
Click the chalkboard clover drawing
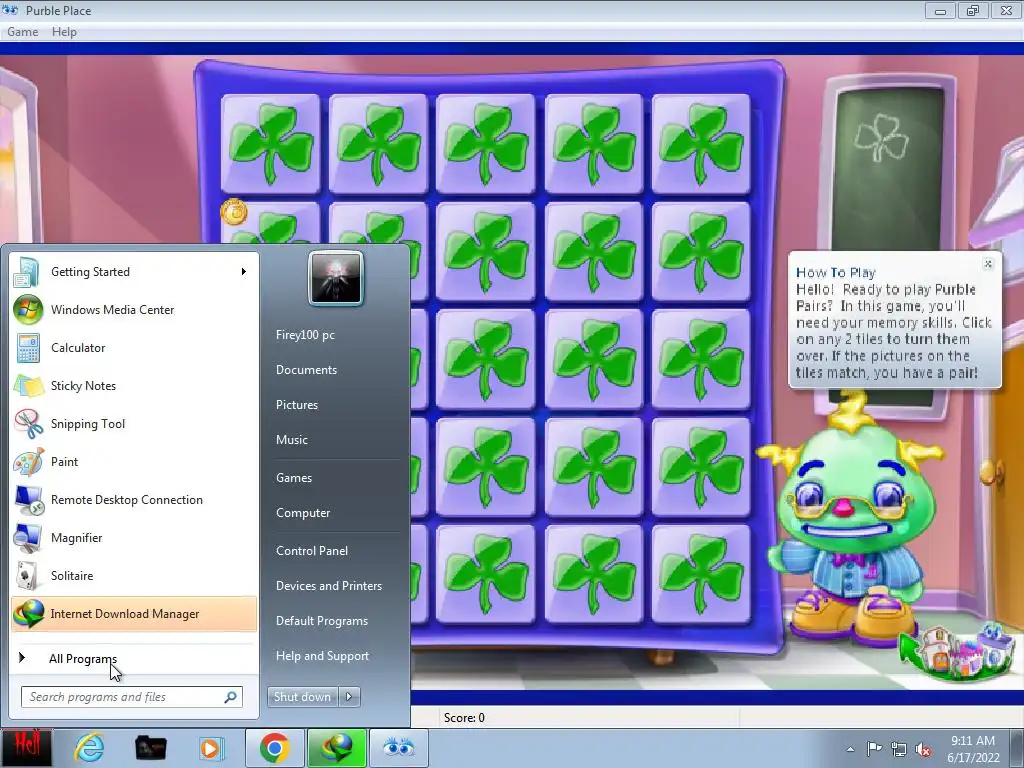pyautogui.click(x=881, y=137)
